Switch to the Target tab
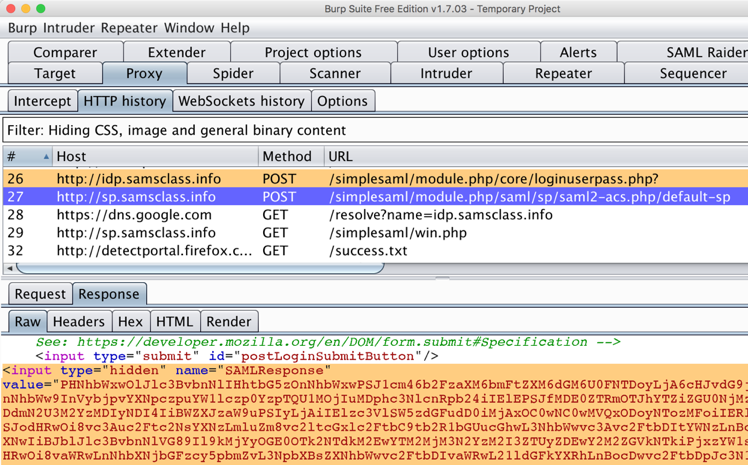The image size is (748, 465). click(55, 73)
